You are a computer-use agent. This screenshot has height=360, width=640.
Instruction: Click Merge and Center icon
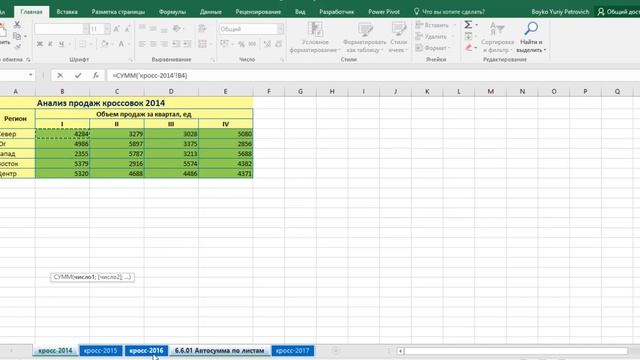coord(202,44)
